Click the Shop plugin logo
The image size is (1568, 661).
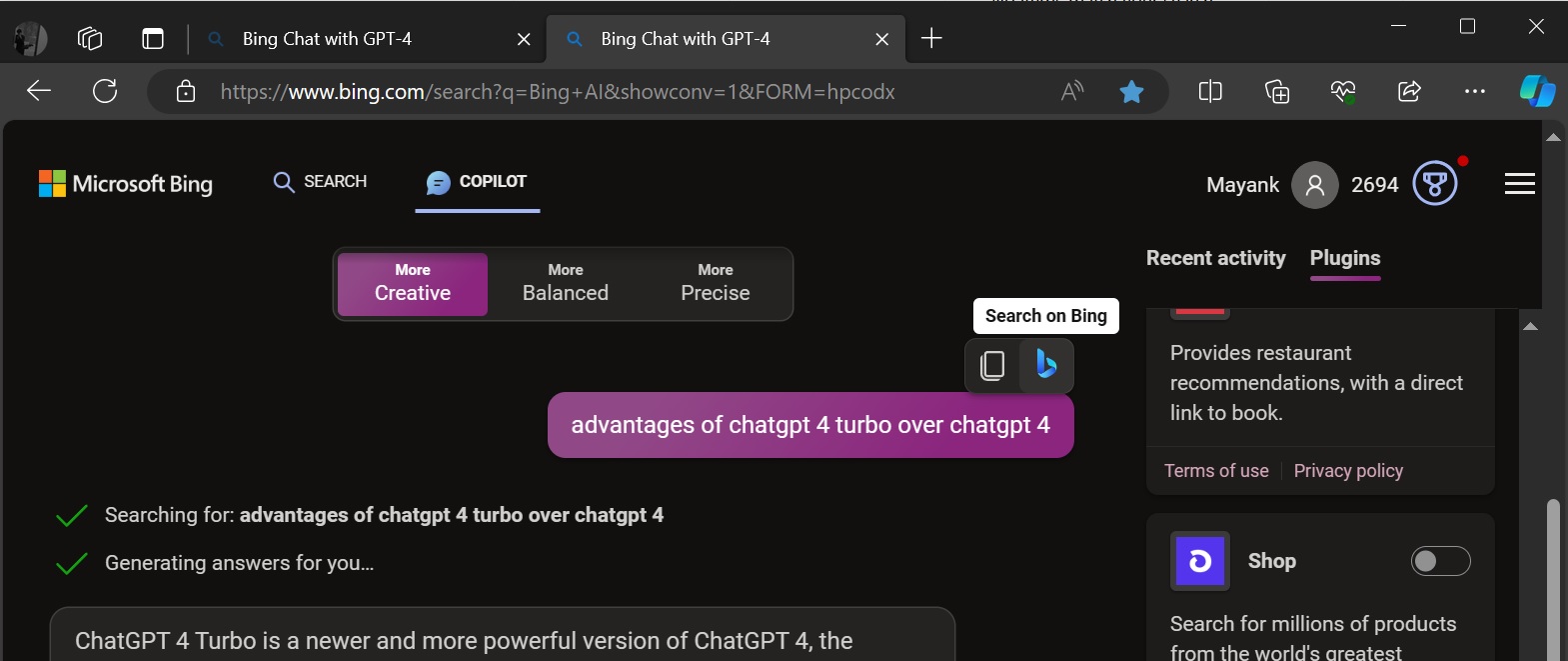click(1200, 561)
